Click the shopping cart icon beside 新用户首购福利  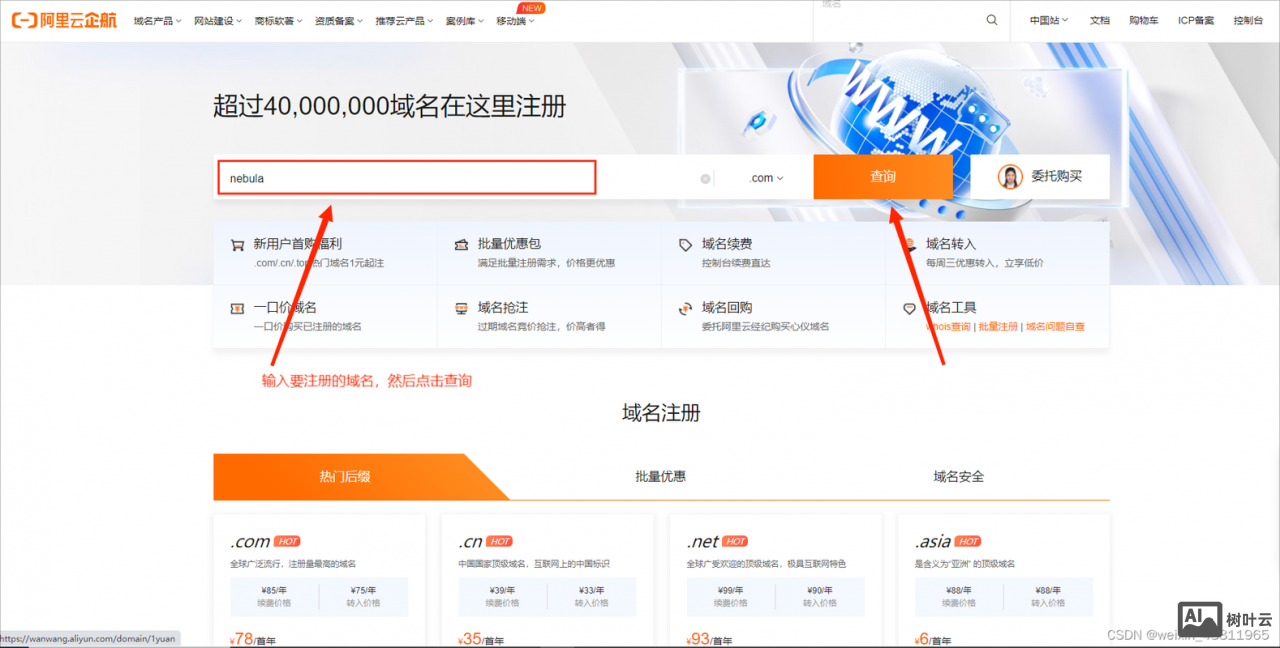point(237,243)
